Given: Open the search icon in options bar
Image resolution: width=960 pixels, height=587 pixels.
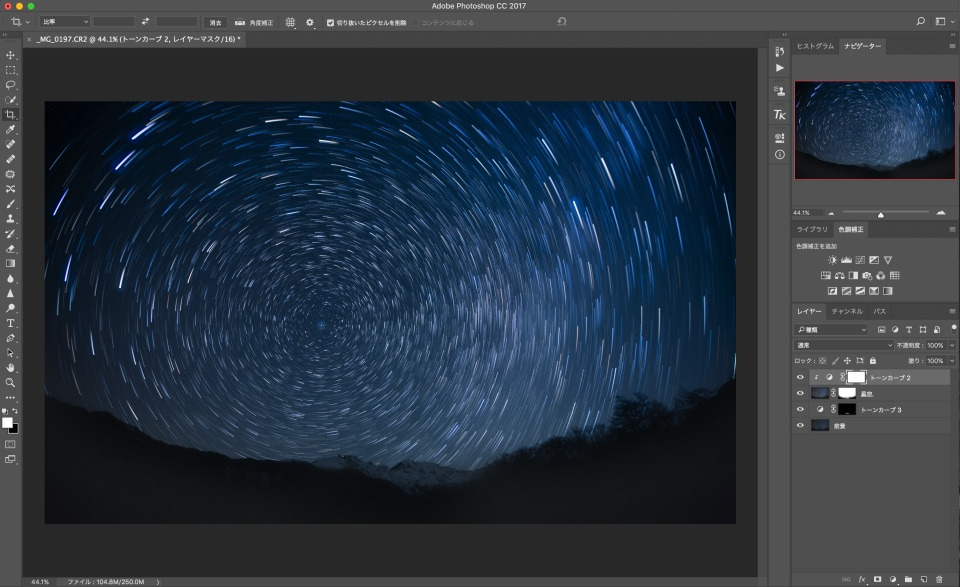Looking at the screenshot, I should click(920, 21).
